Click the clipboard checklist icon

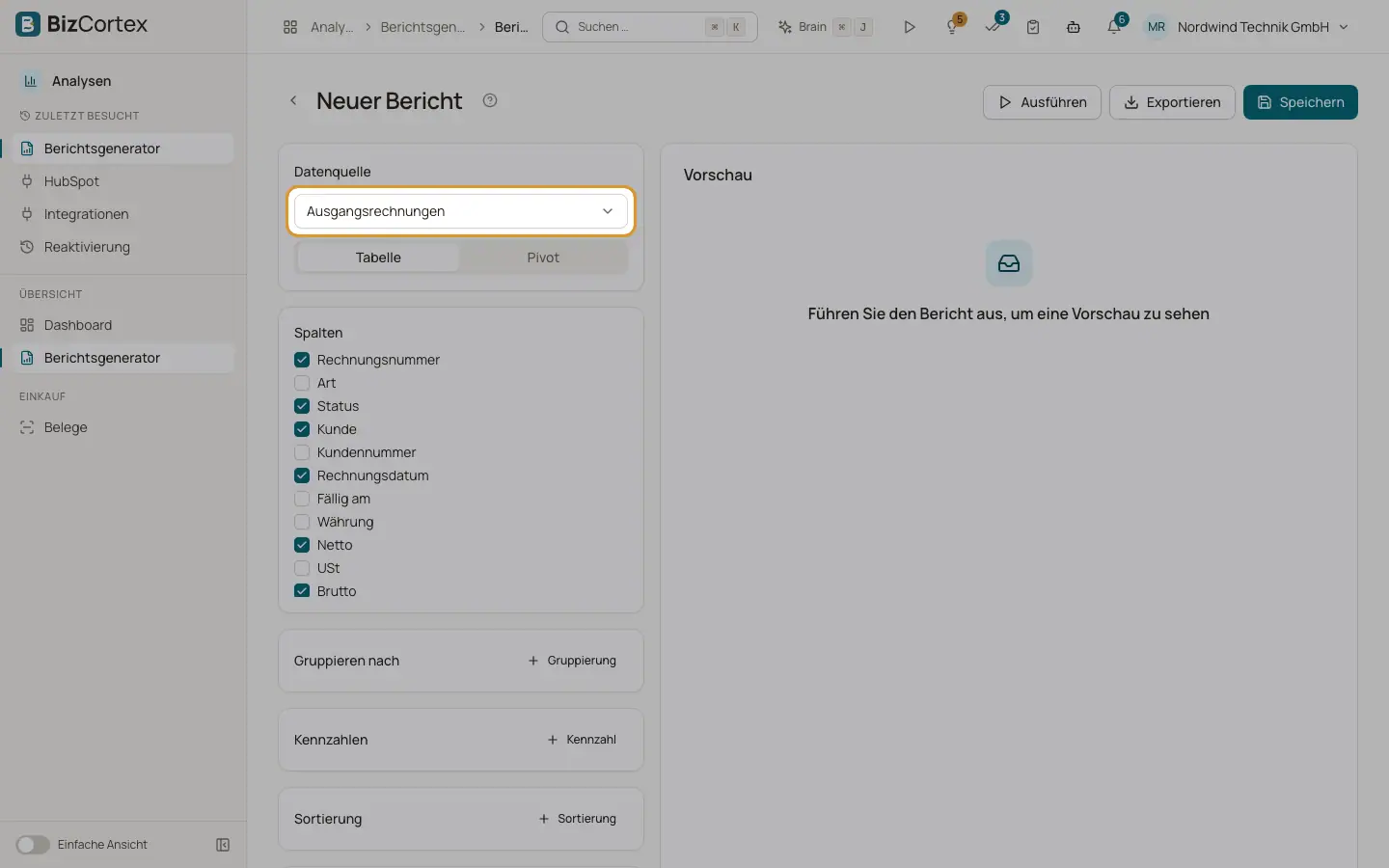[1033, 27]
